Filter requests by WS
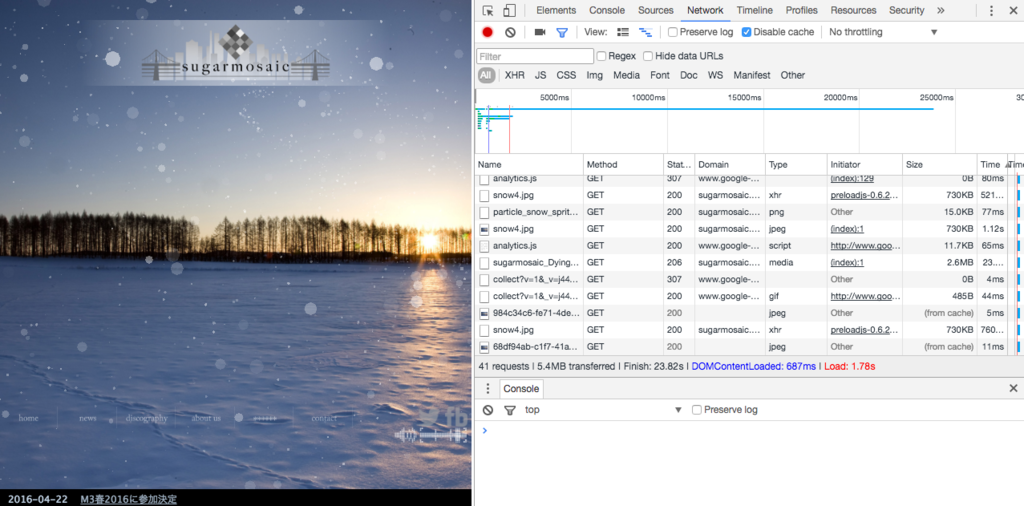The image size is (1024, 506). click(x=715, y=75)
